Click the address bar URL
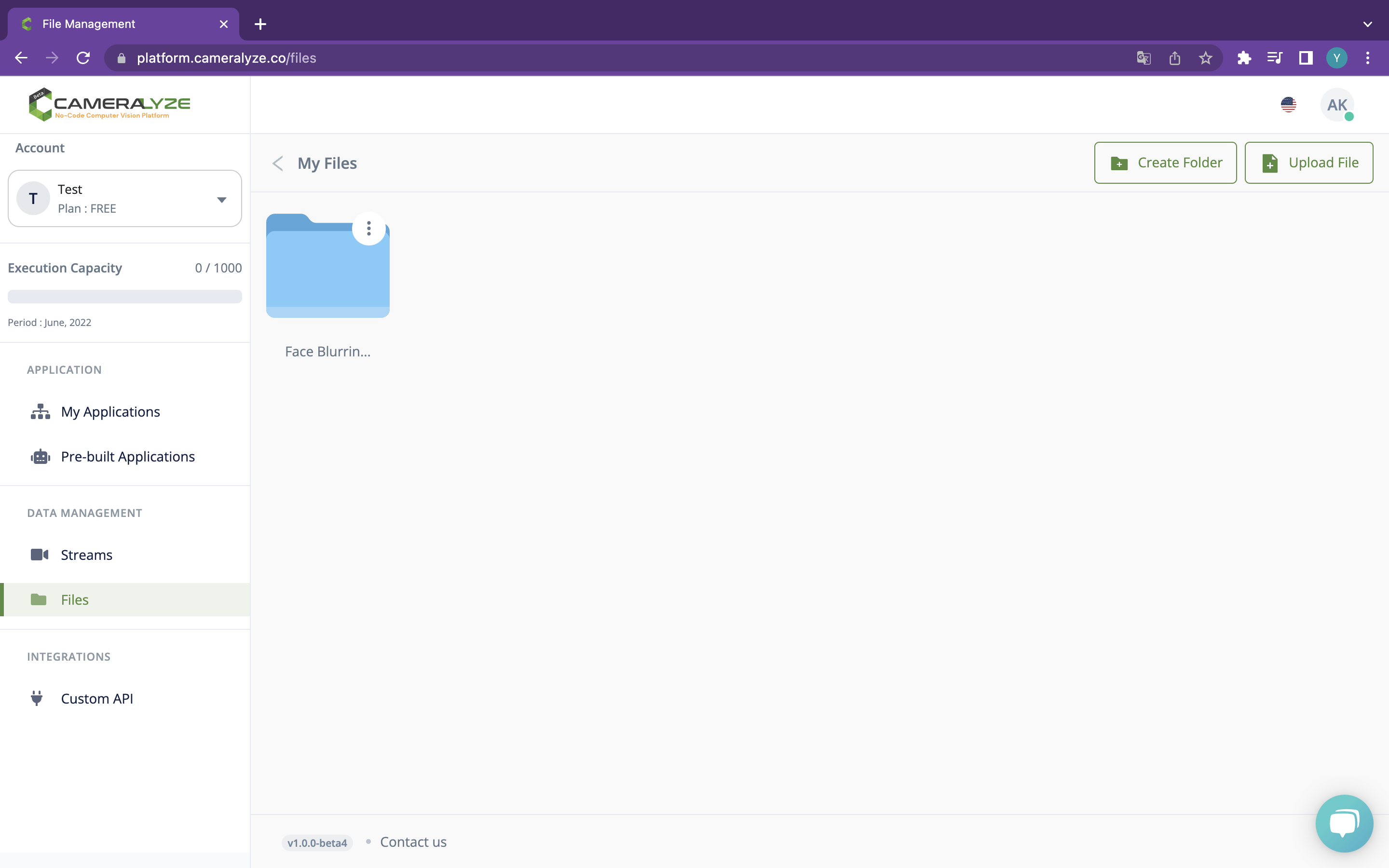1389x868 pixels. pos(226,58)
